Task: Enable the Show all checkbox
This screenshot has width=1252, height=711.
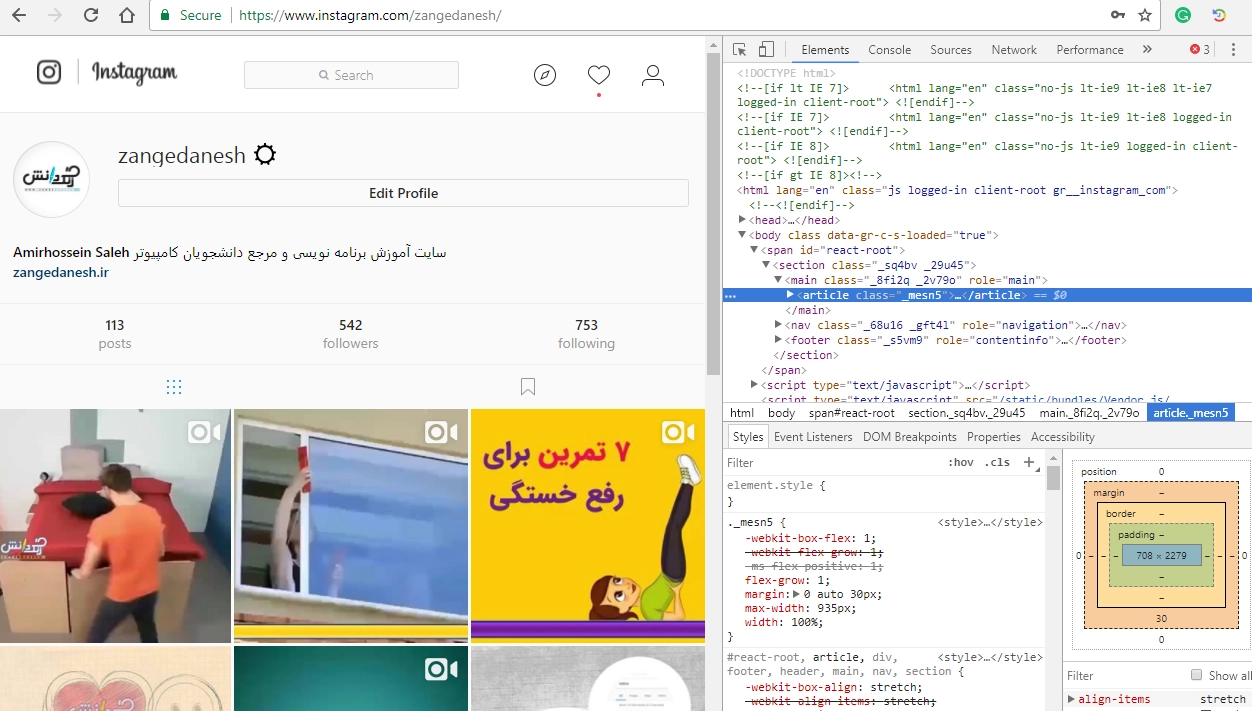Action: tap(1196, 675)
